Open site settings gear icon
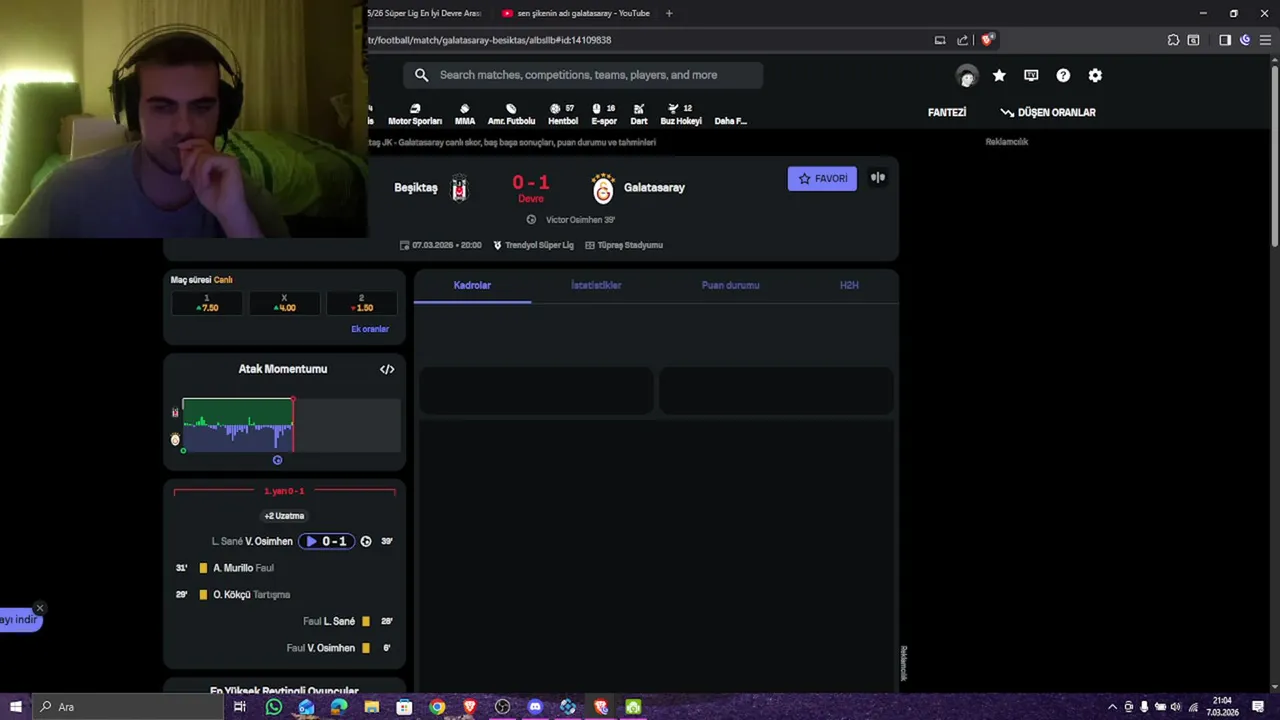 [1095, 75]
